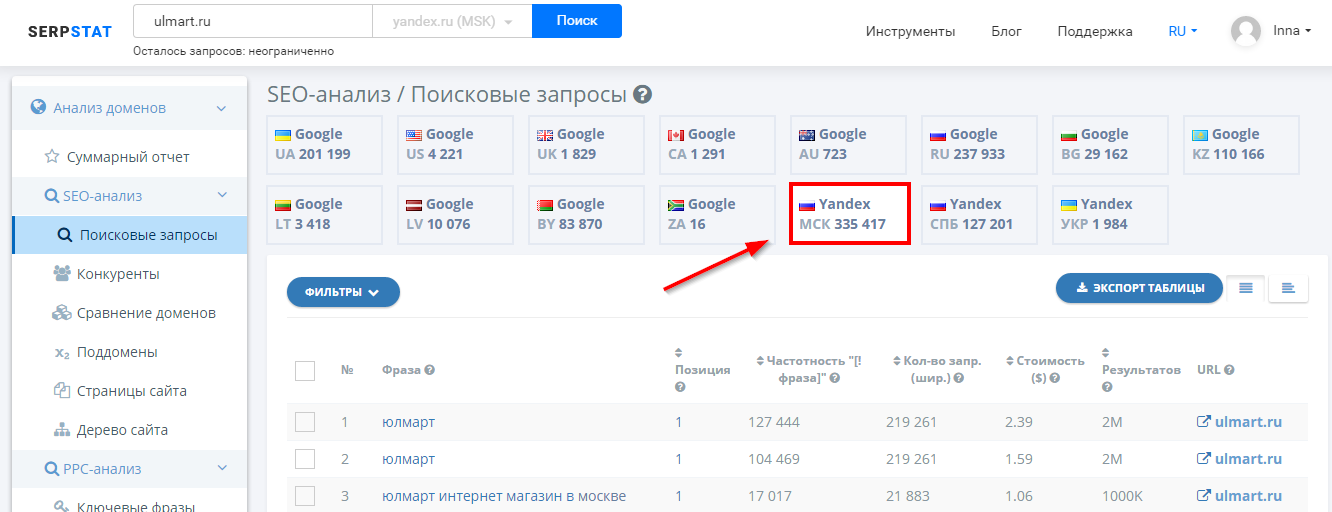Viewport: 1332px width, 512px height.
Task: Open Блог in the top menu
Action: click(1006, 31)
